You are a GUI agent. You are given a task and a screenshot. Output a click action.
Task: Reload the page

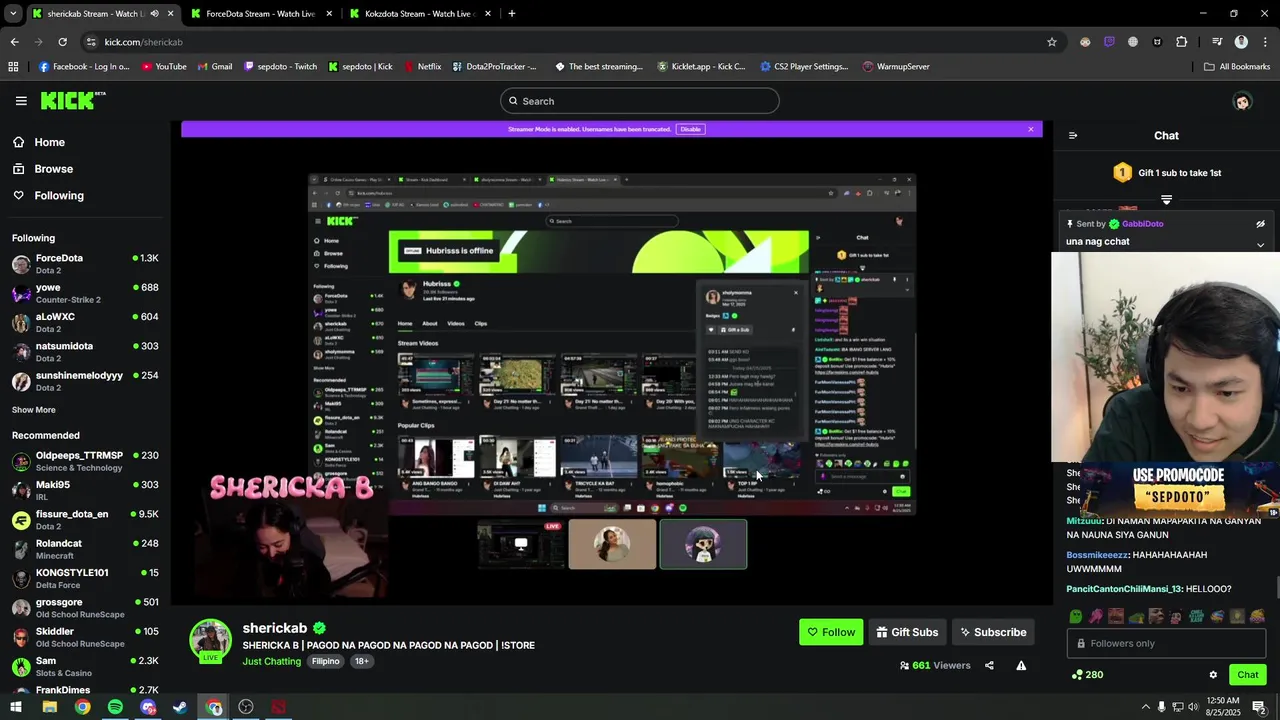tap(62, 42)
